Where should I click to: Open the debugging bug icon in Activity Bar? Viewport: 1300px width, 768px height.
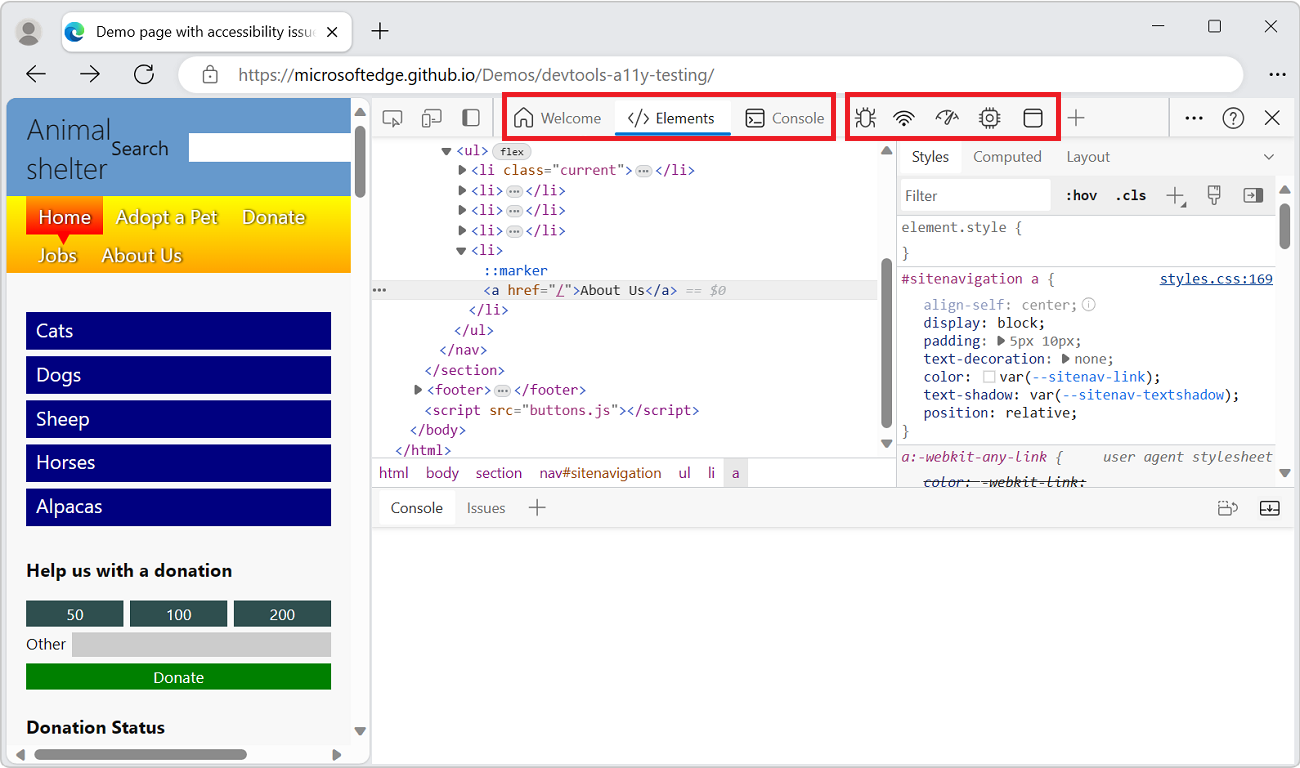[x=866, y=117]
